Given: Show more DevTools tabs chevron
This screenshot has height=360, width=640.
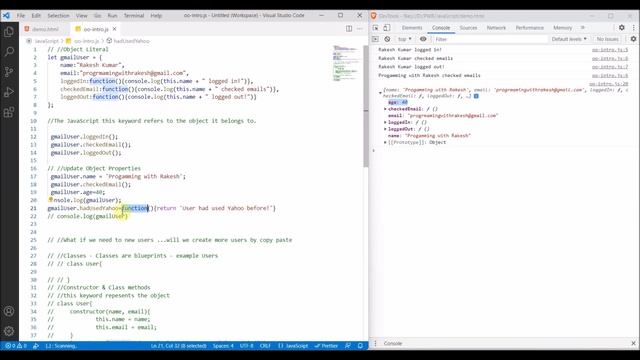Looking at the screenshot, I should [x=583, y=27].
